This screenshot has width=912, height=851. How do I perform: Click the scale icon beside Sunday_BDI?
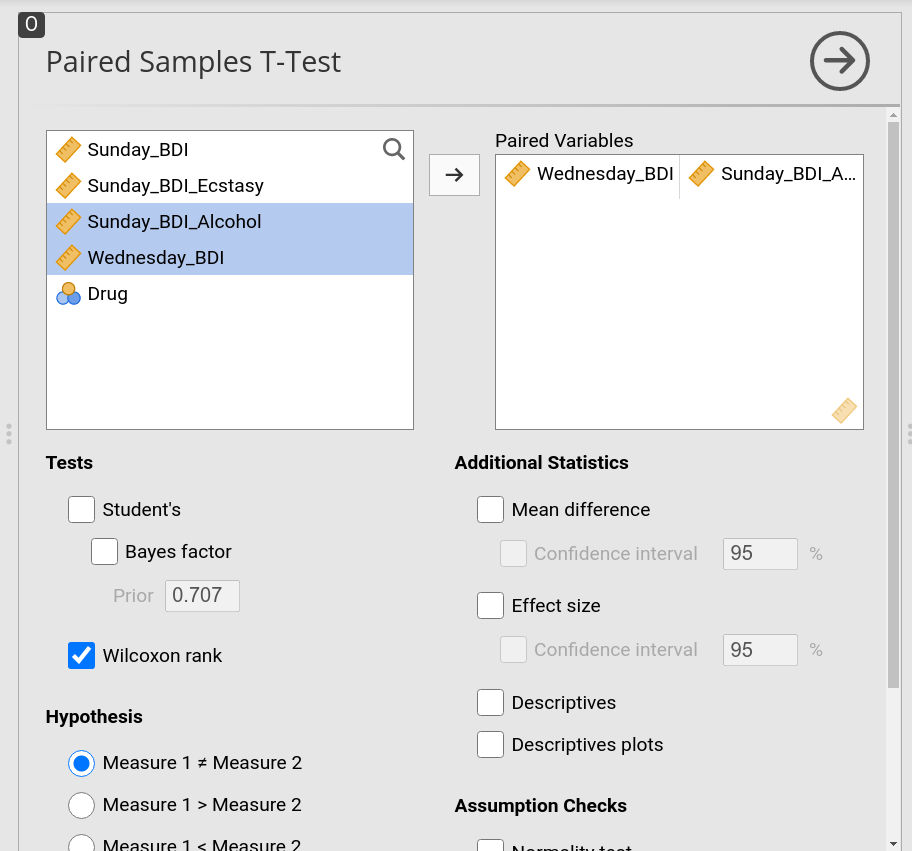68,149
